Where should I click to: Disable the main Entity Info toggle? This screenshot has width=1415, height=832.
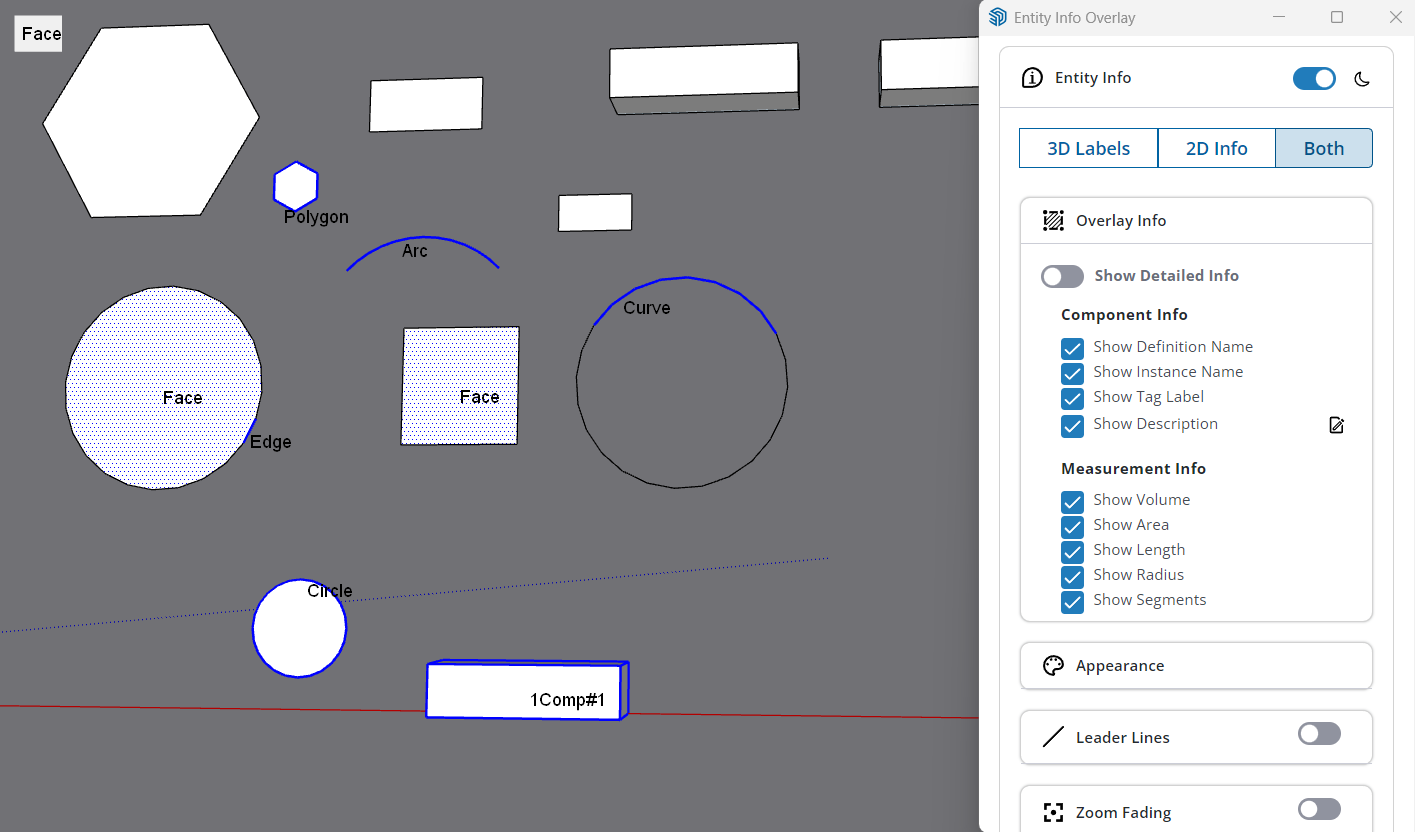1314,78
